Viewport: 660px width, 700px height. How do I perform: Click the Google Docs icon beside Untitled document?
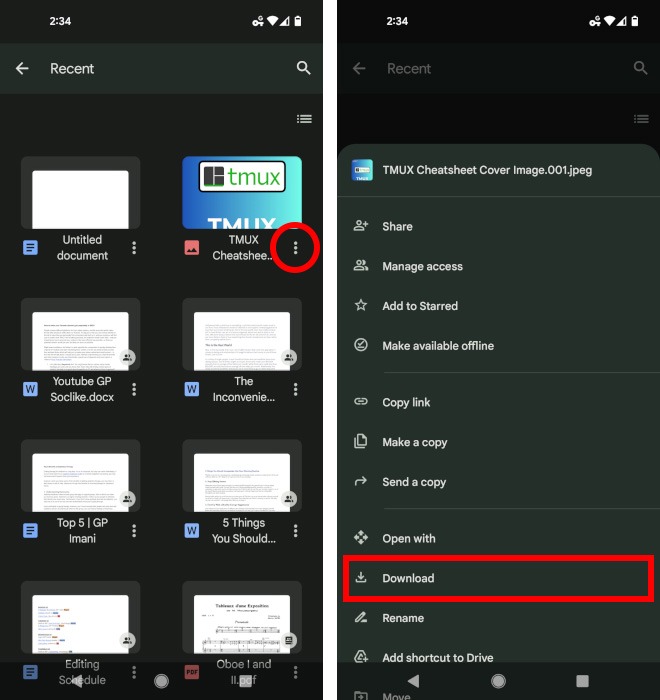(30, 247)
